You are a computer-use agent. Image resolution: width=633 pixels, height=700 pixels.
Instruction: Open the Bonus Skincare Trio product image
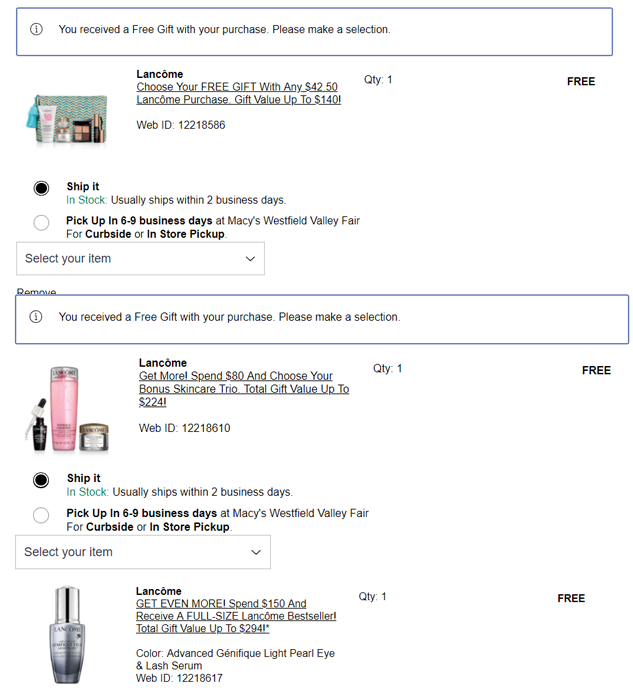pos(66,408)
